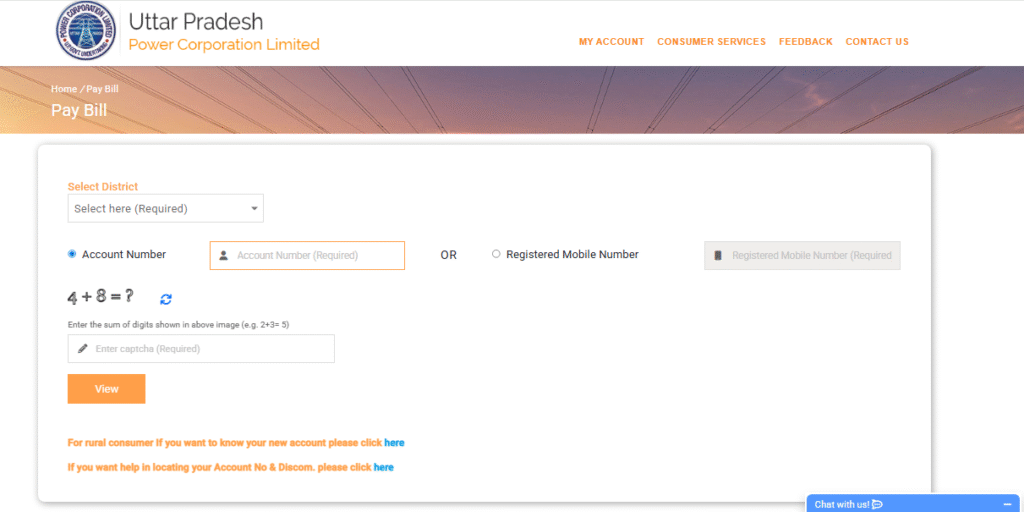Click the pencil icon in captcha field
The image size is (1024, 512).
(x=82, y=349)
